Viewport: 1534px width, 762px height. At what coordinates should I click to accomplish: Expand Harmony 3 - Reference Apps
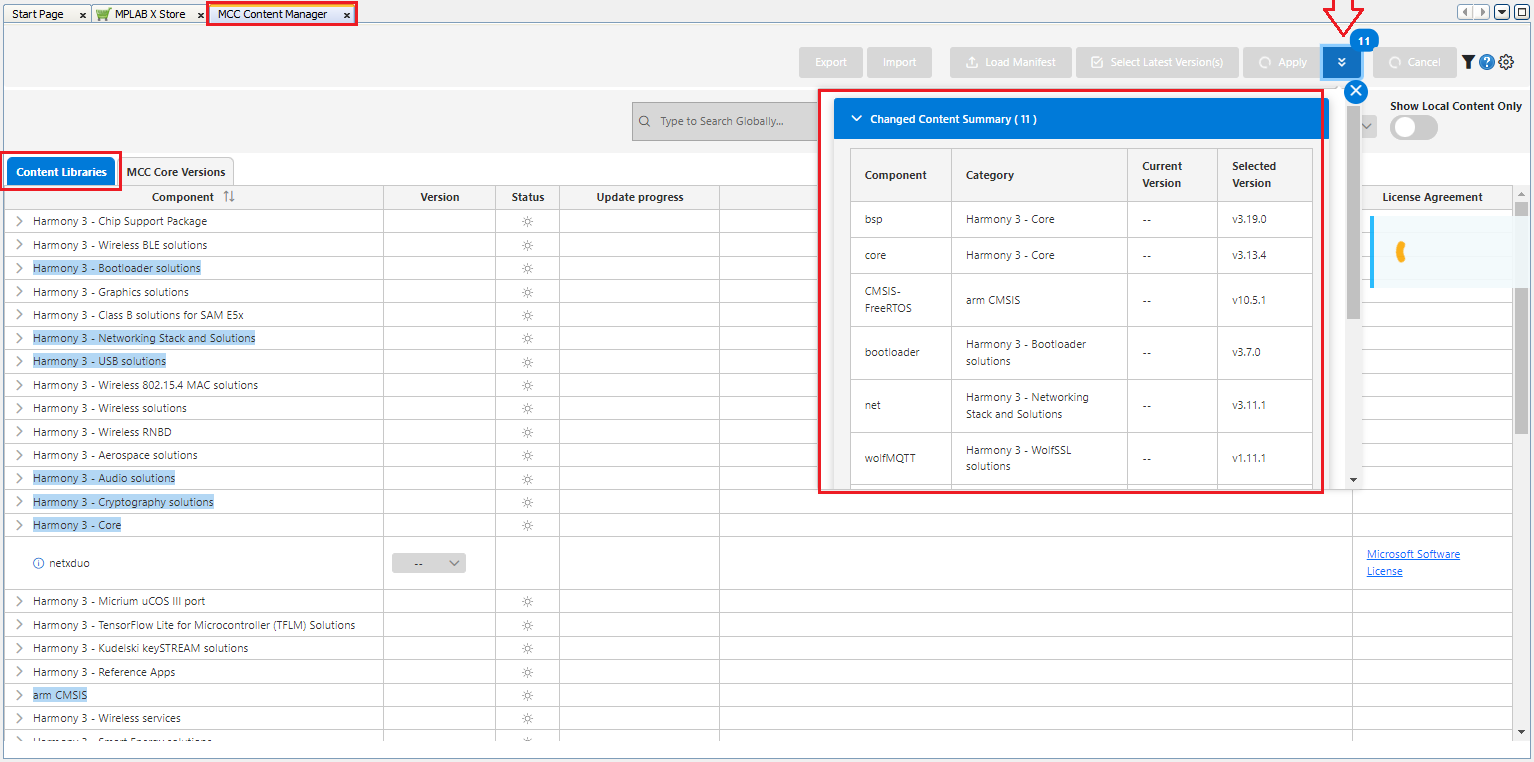[19, 672]
